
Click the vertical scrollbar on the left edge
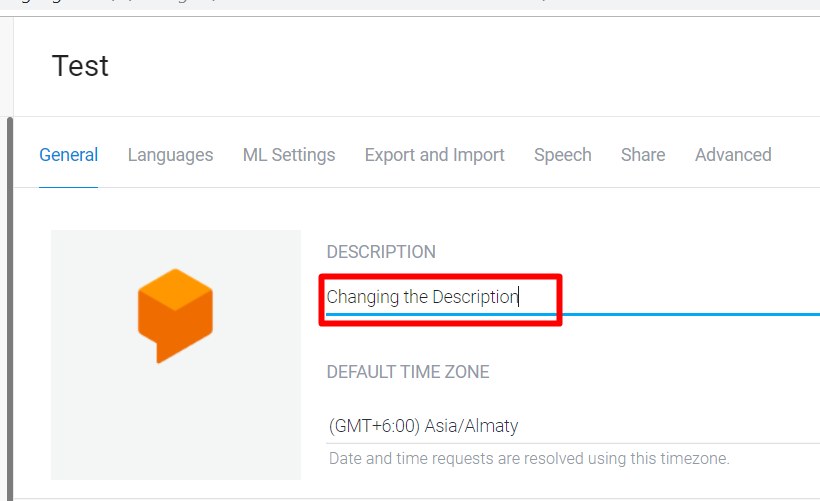[x=9, y=309]
